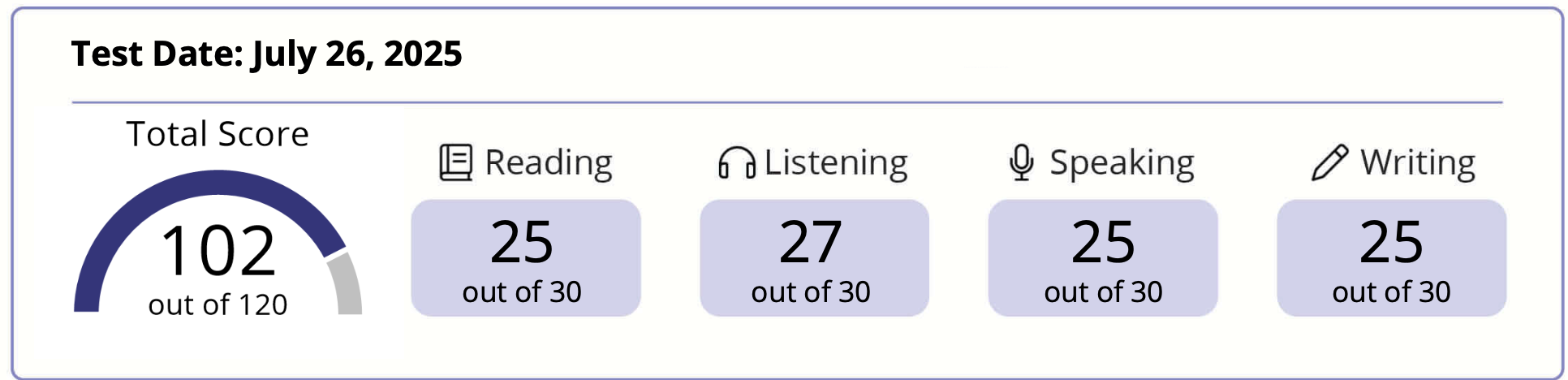The width and height of the screenshot is (1568, 380).
Task: Select the Speaking section label
Action: pos(1122,162)
